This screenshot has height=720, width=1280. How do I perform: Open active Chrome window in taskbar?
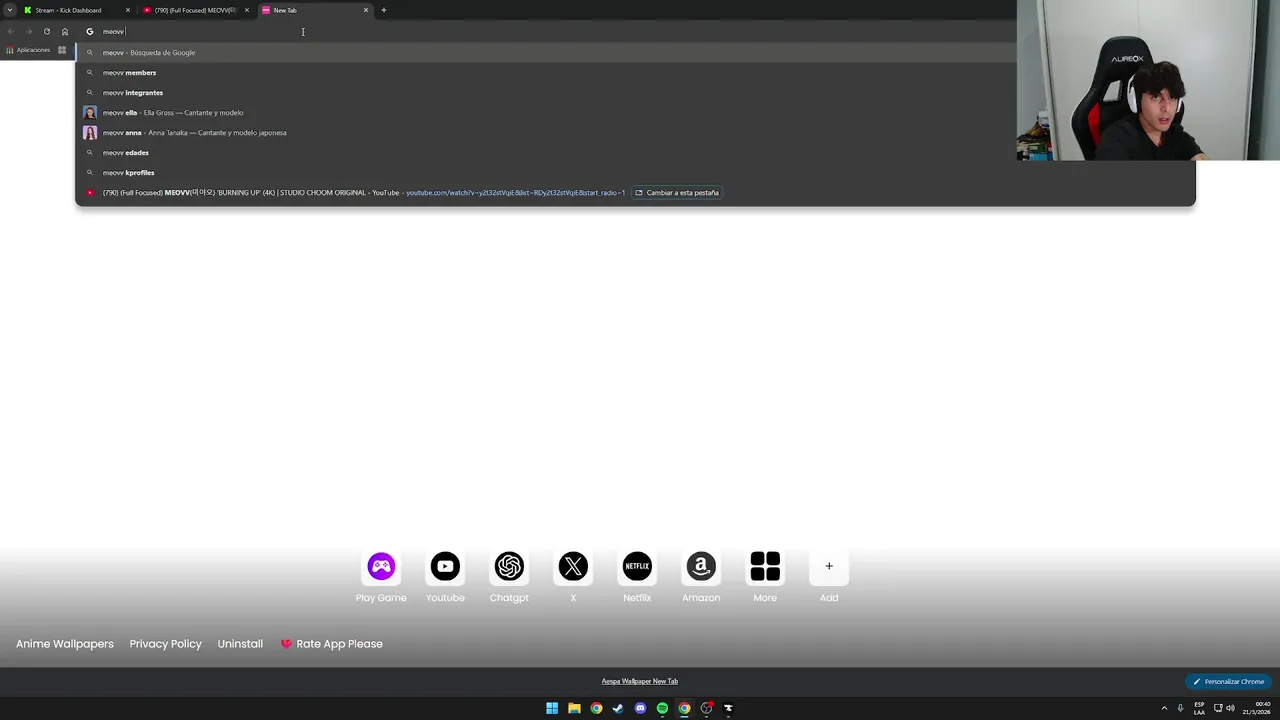[684, 708]
